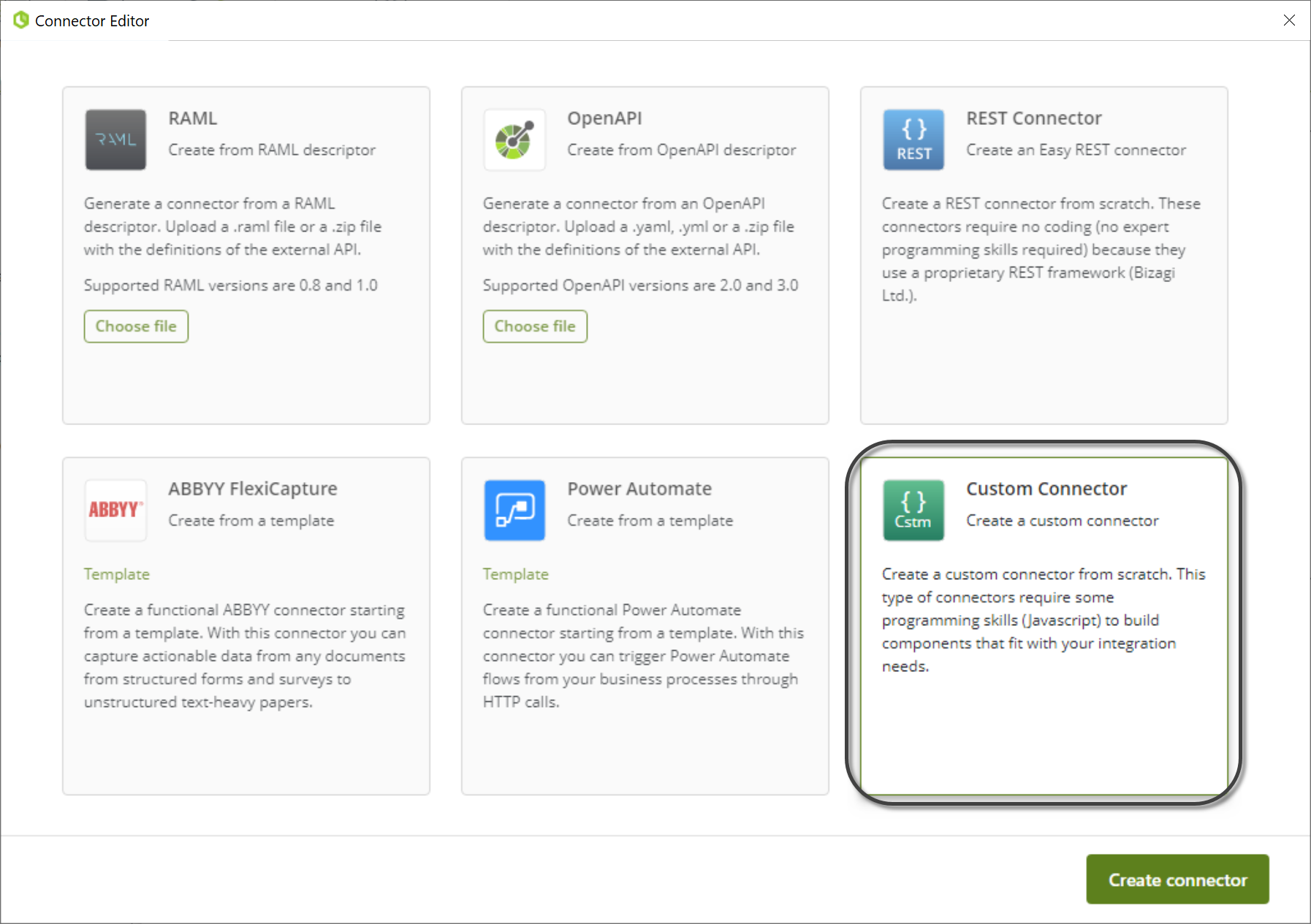
Task: Click 'Create from OpenAPI descriptor' subtitle
Action: tap(681, 150)
